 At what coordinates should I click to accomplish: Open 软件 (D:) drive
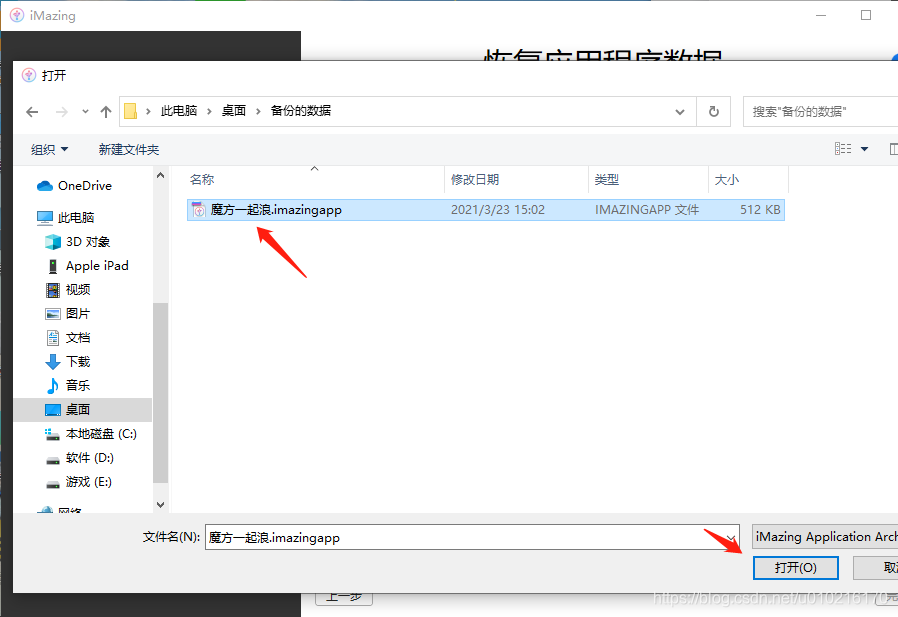tap(90, 458)
